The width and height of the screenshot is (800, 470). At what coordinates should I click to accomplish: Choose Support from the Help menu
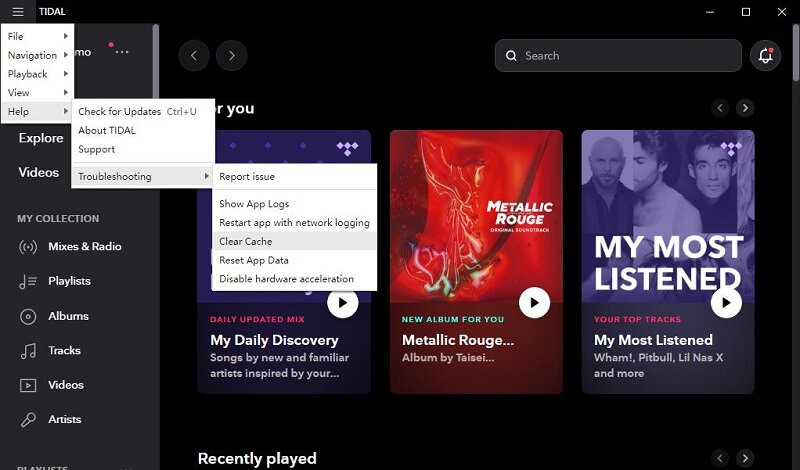(x=143, y=149)
